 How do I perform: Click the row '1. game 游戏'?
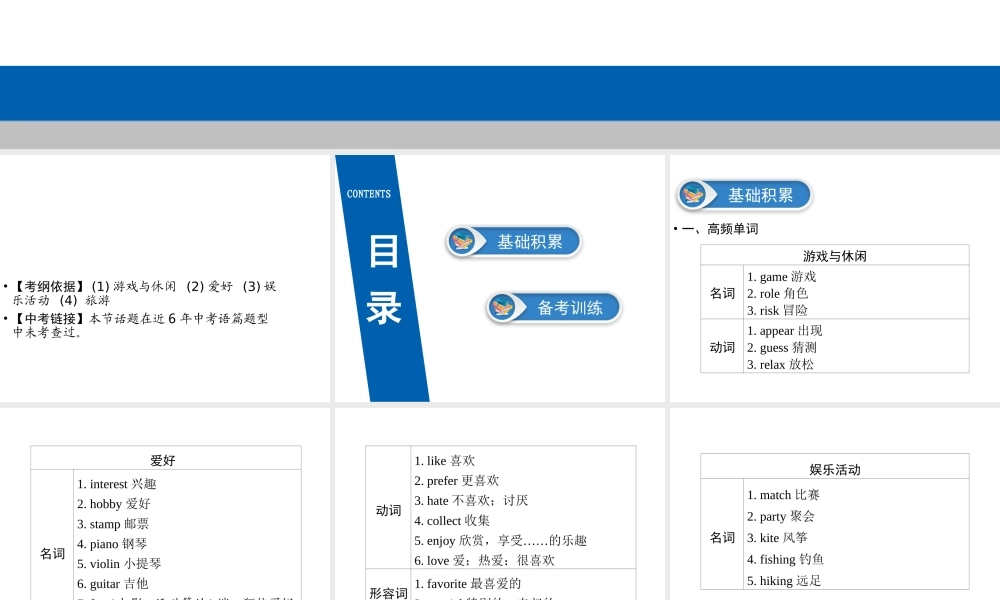(x=782, y=277)
